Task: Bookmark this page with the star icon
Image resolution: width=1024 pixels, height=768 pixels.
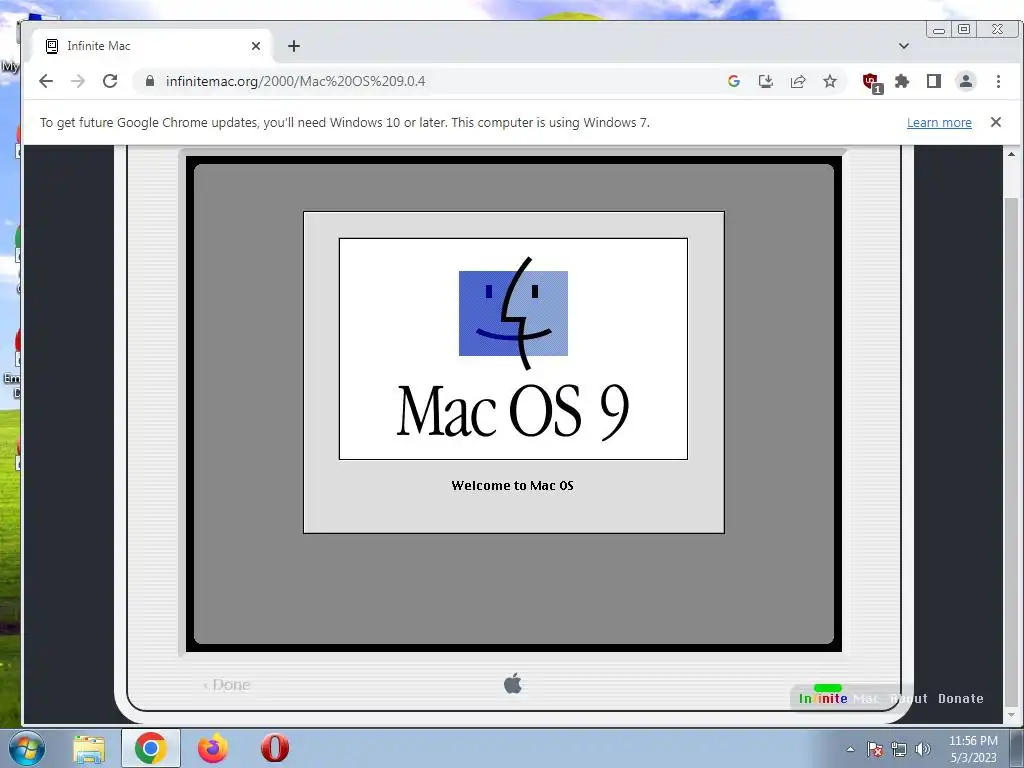Action: click(x=829, y=81)
